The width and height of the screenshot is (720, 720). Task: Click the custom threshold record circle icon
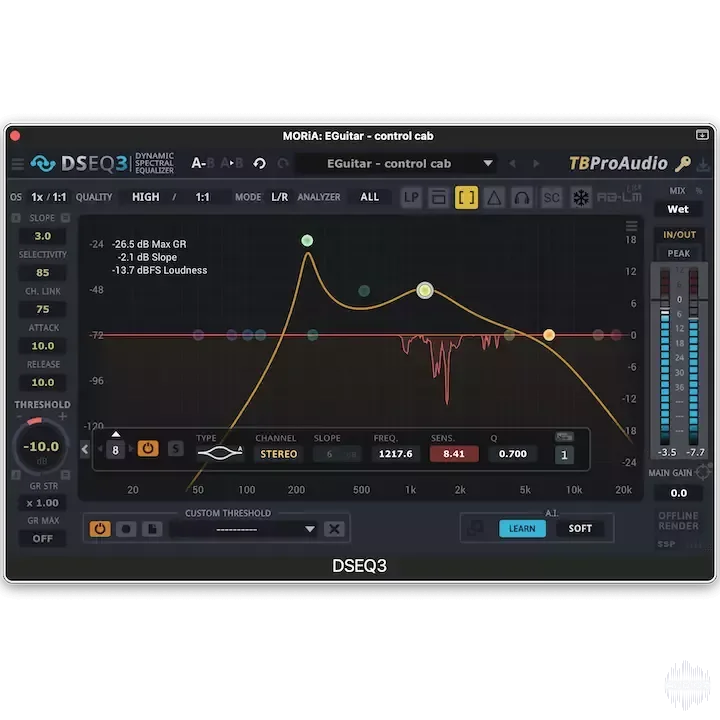126,529
